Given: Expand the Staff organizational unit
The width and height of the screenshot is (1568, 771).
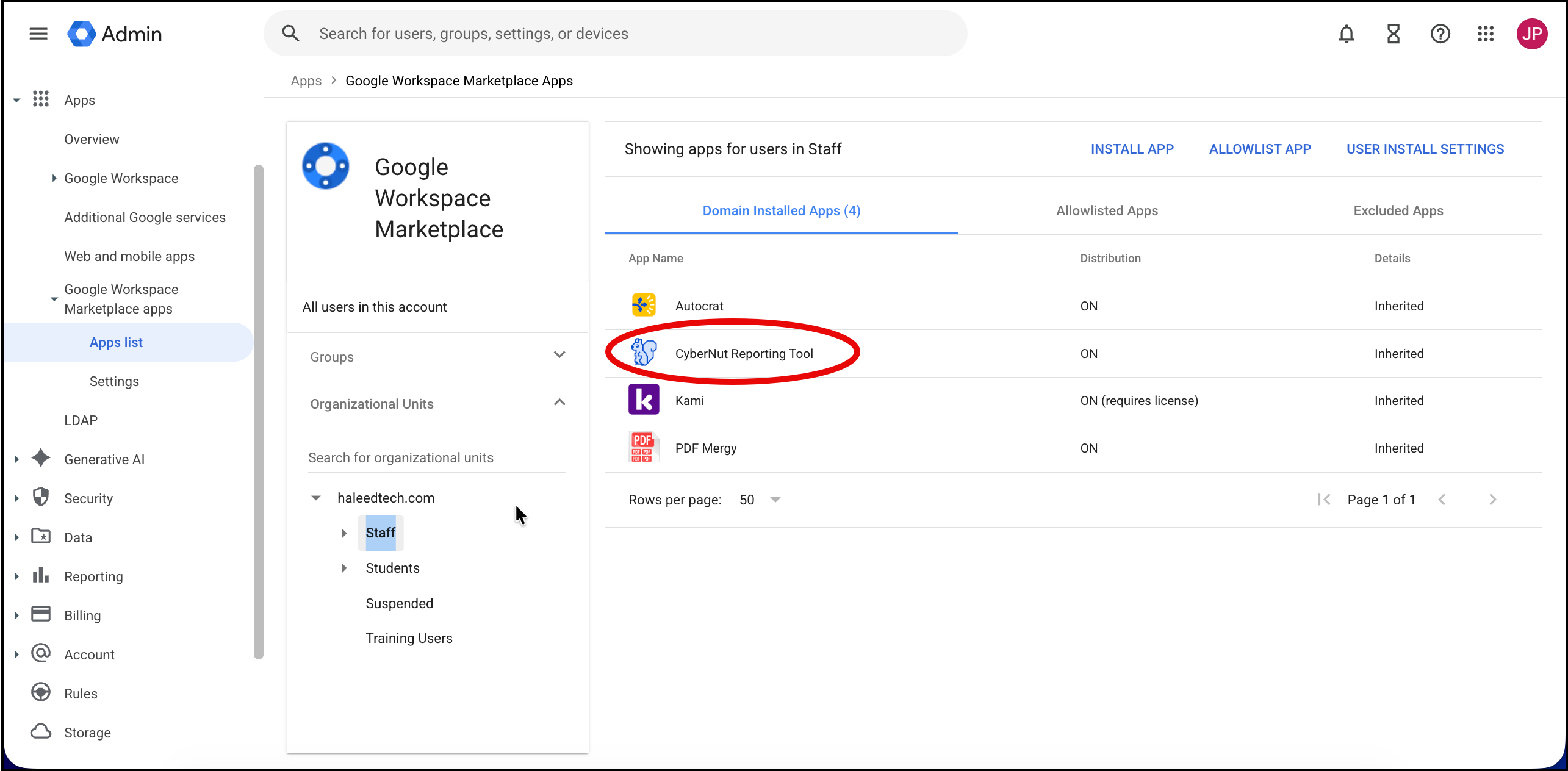Looking at the screenshot, I should click(344, 533).
